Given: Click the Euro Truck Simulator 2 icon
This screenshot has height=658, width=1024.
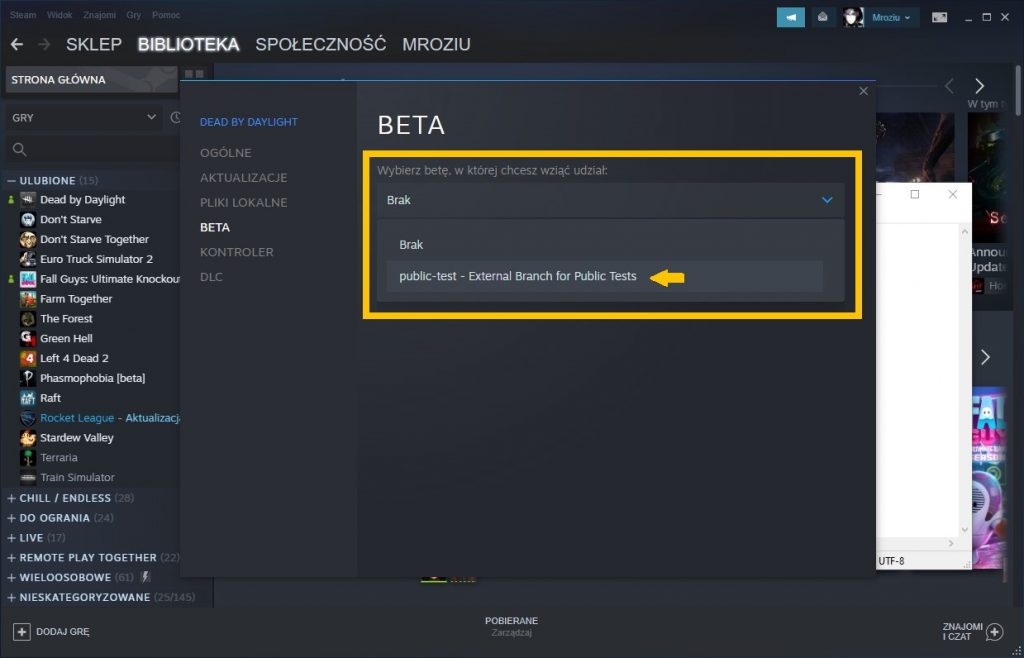Looking at the screenshot, I should tap(28, 259).
